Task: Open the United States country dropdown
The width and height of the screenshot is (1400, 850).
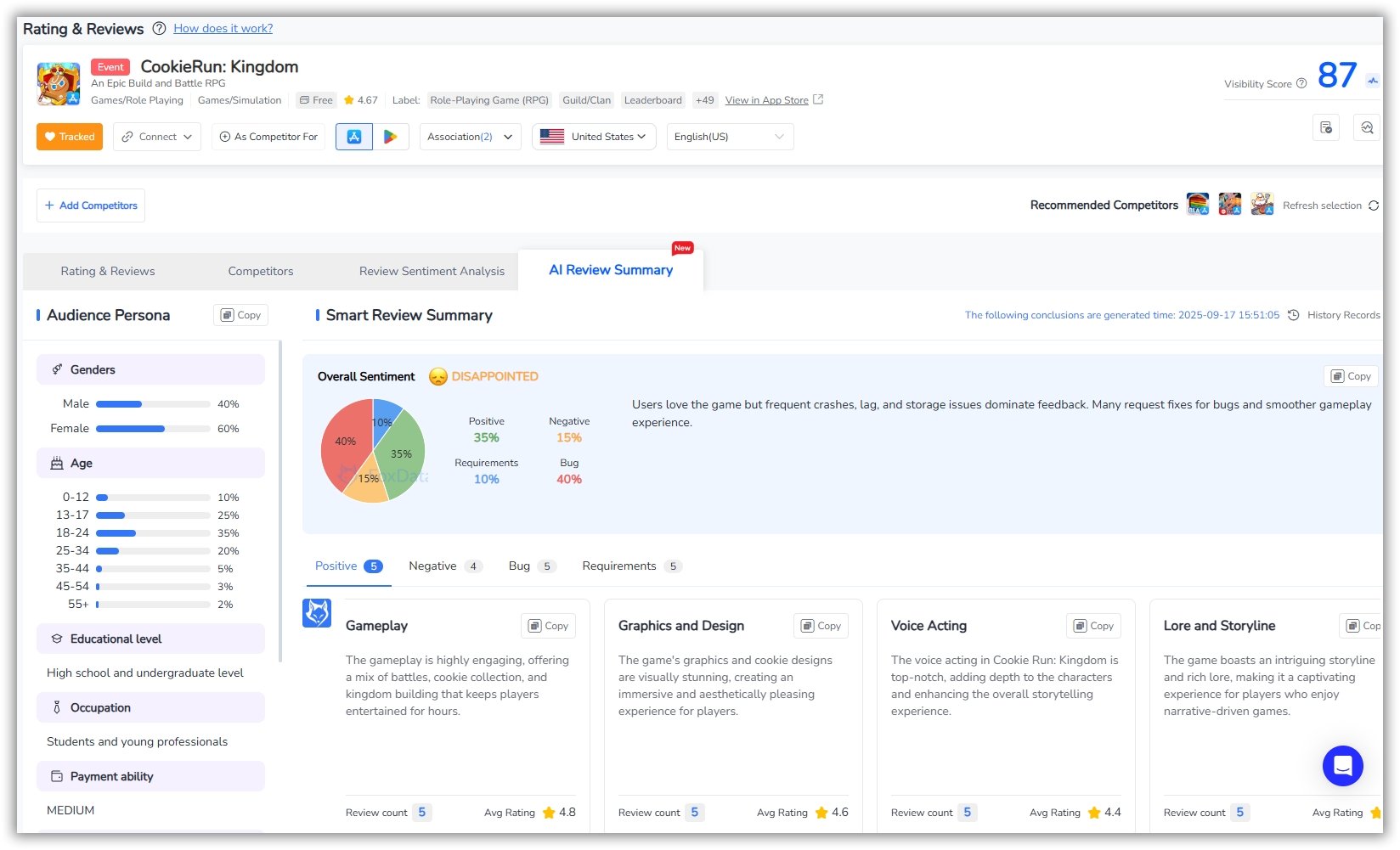Action: point(594,137)
